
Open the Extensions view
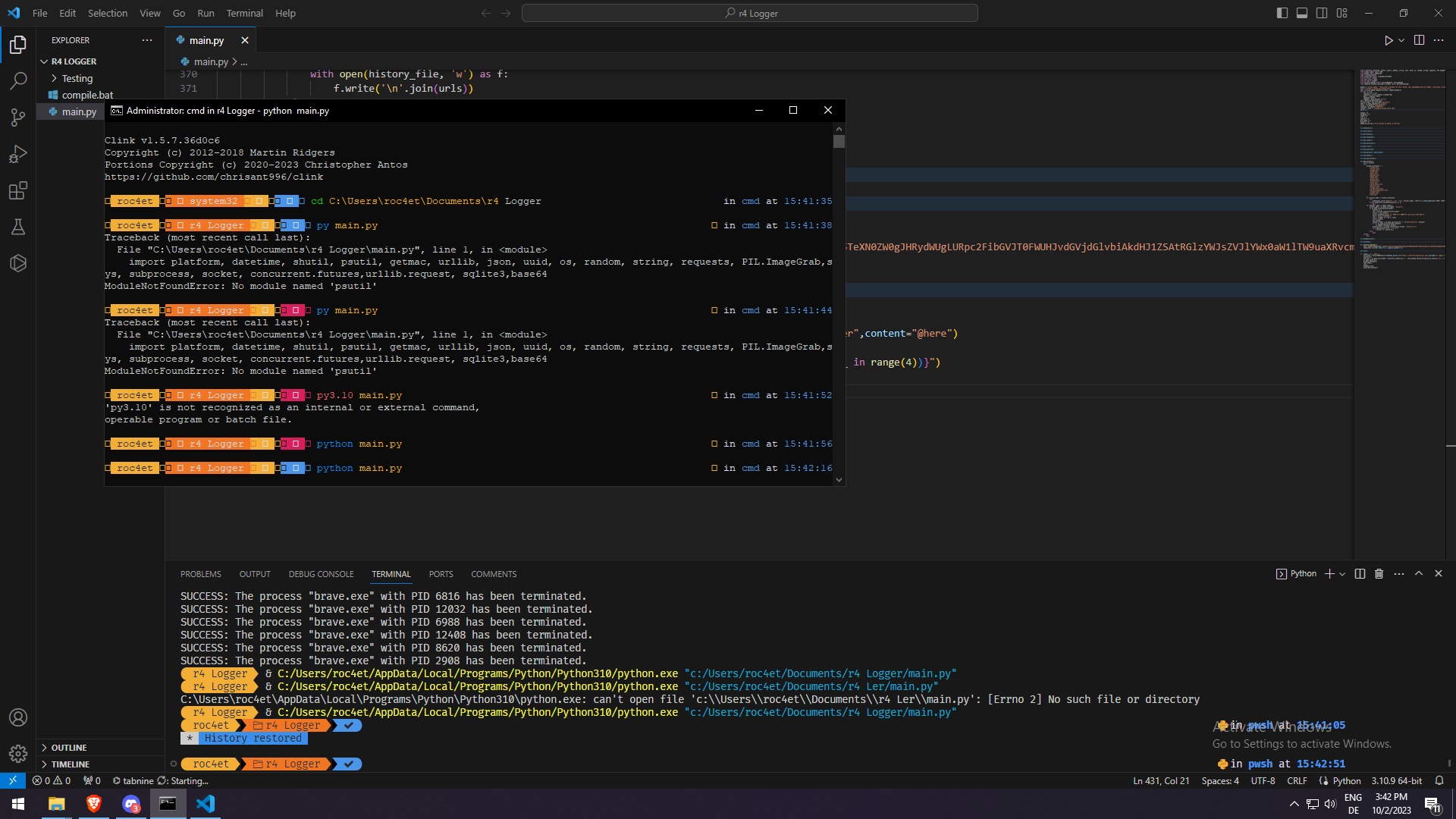coord(18,190)
